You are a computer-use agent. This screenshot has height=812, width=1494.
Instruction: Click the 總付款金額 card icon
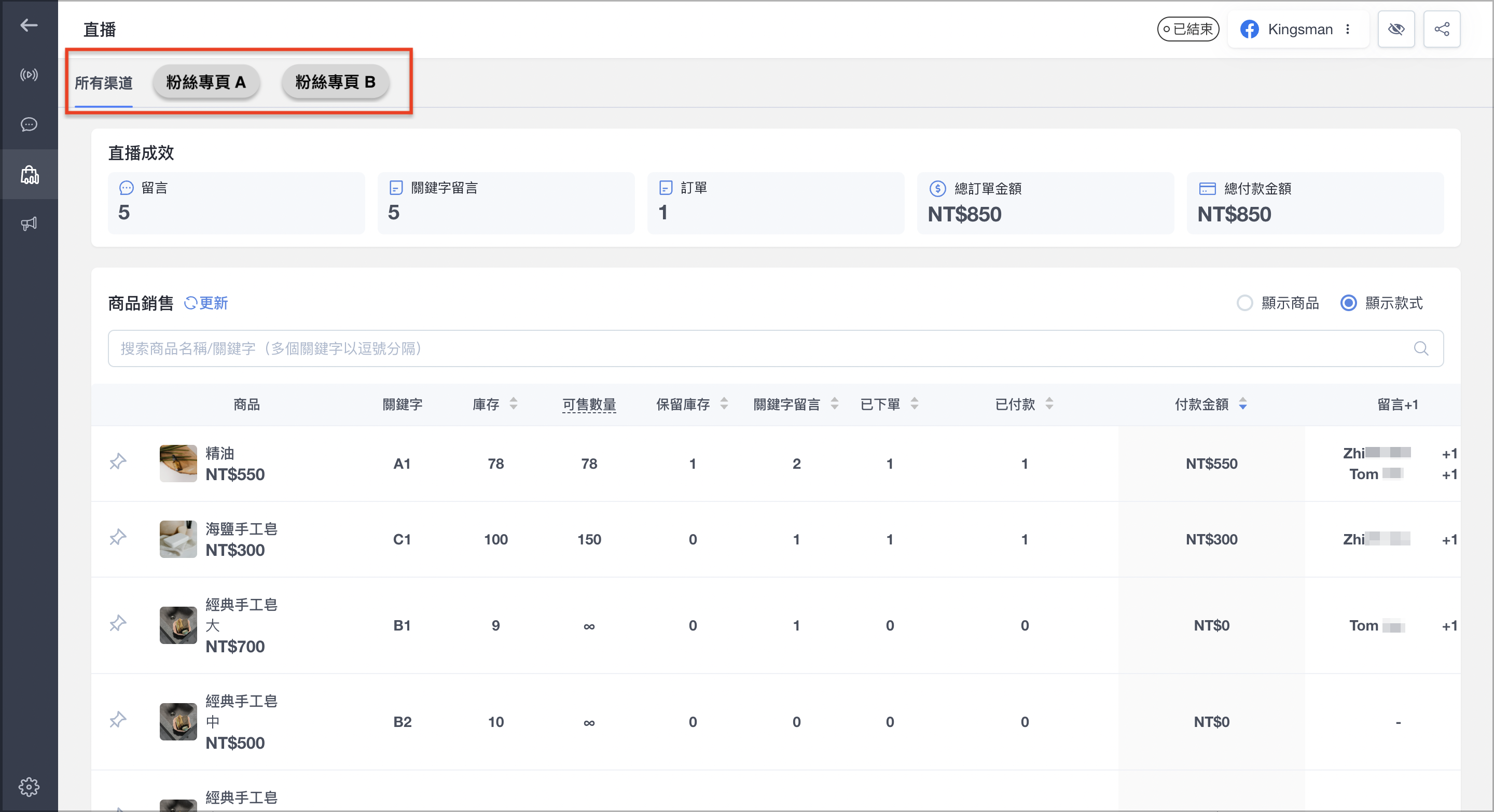click(x=1207, y=188)
